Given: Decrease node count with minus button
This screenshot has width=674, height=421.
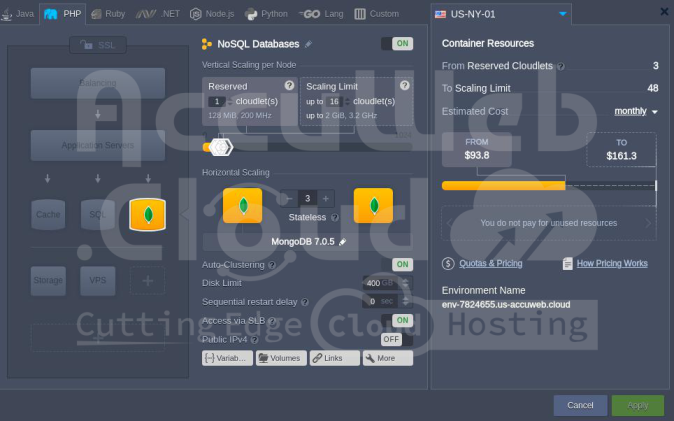Looking at the screenshot, I should point(289,198).
